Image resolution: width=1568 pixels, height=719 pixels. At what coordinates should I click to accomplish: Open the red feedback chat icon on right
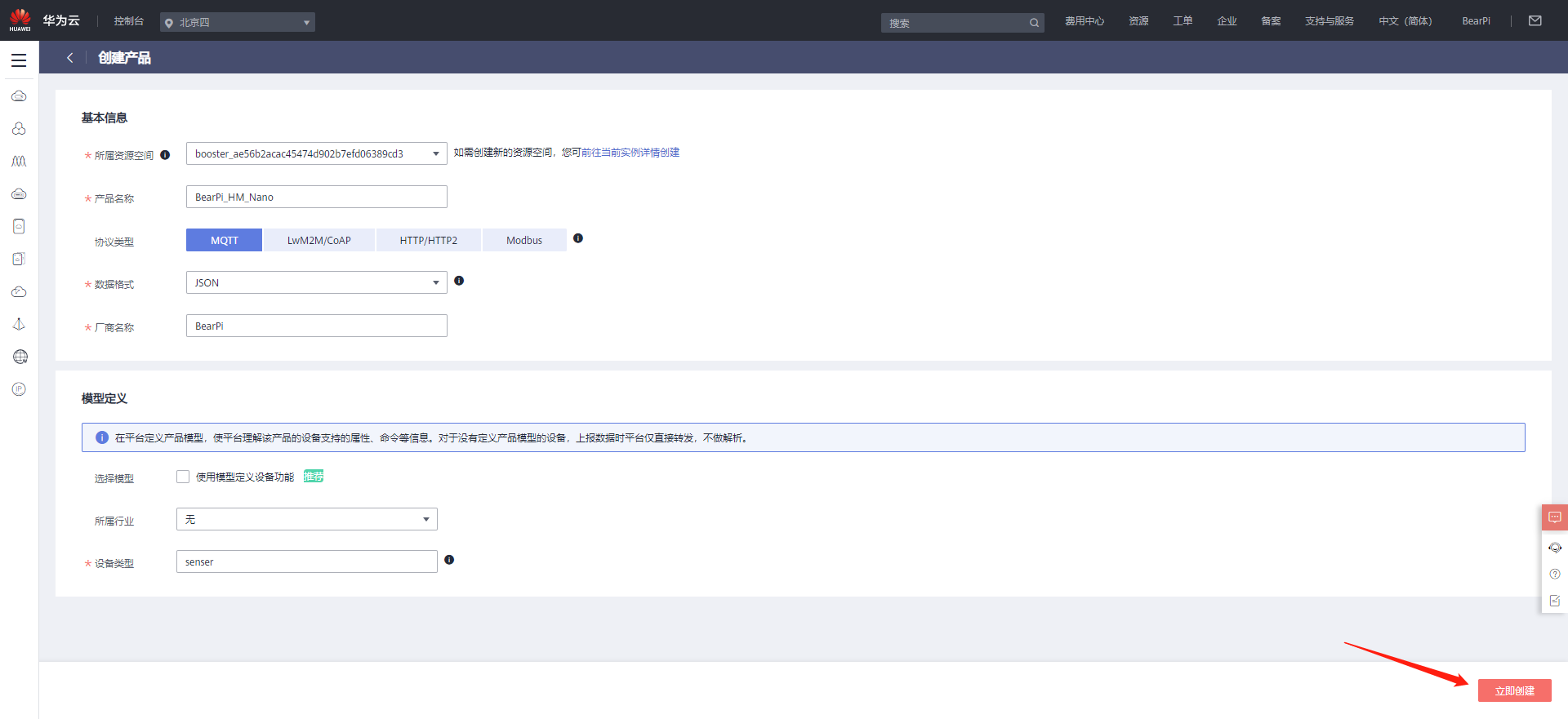pyautogui.click(x=1554, y=517)
